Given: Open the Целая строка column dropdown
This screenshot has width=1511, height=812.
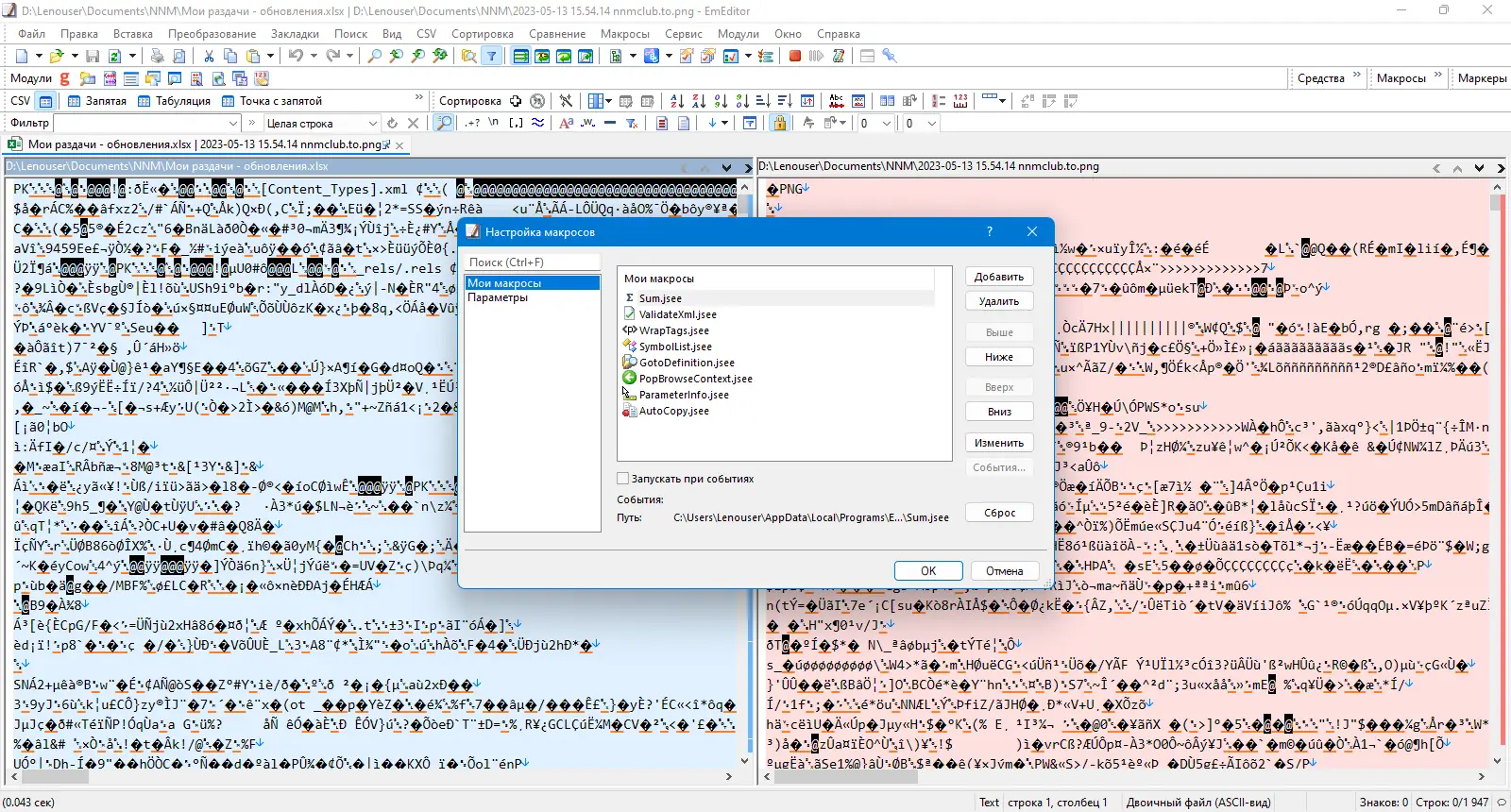Looking at the screenshot, I should [372, 124].
